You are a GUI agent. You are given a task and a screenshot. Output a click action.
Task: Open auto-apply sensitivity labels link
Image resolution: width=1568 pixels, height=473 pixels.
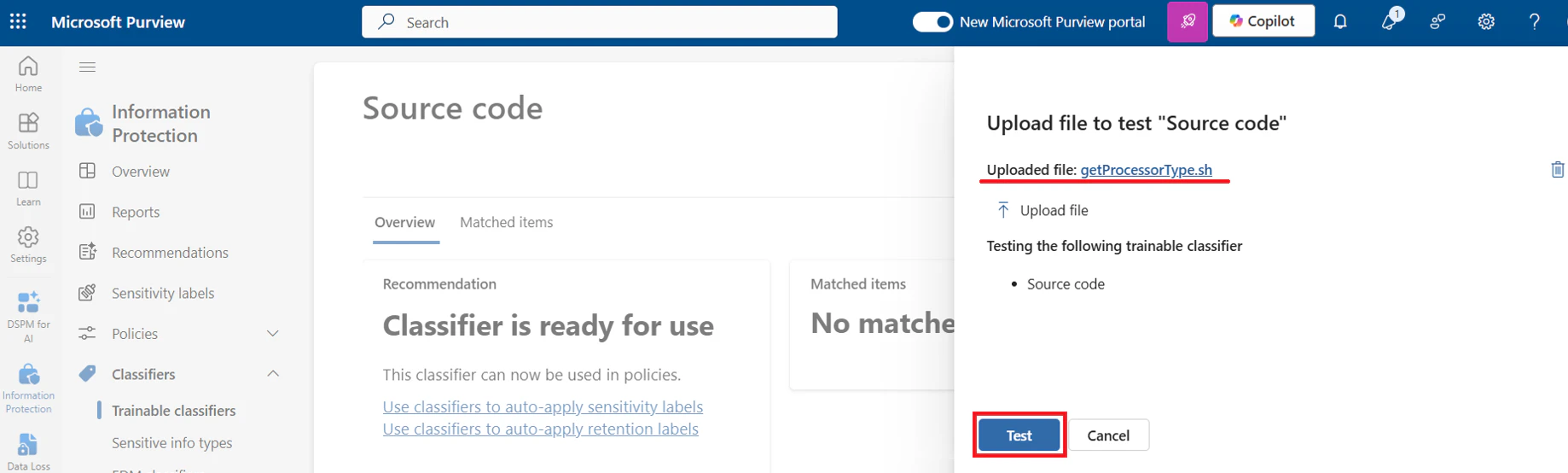click(543, 406)
